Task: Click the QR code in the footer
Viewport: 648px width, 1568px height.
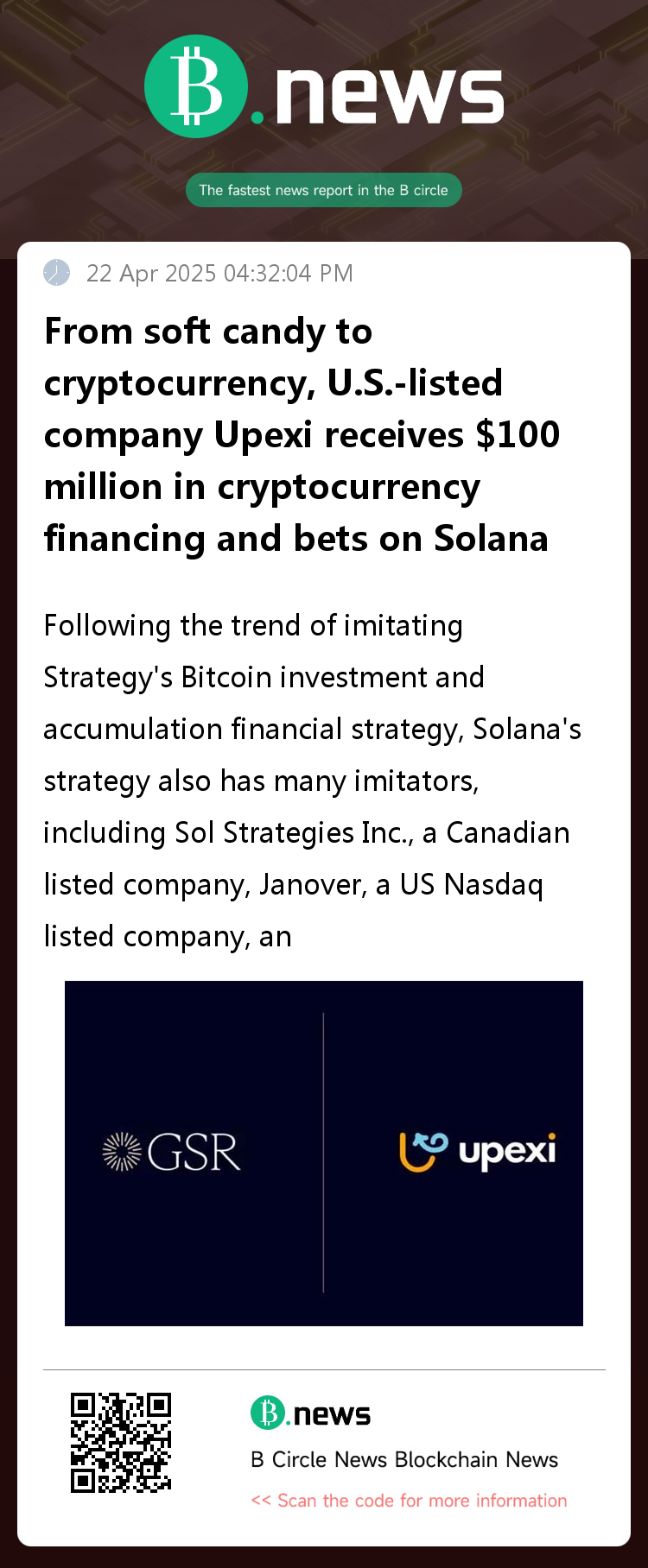Action: pyautogui.click(x=121, y=1442)
